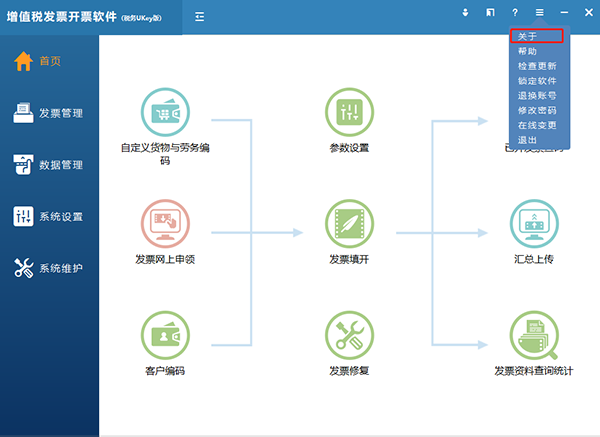Click the downward arrow icon in title bar
The height and width of the screenshot is (437, 600).
465,13
